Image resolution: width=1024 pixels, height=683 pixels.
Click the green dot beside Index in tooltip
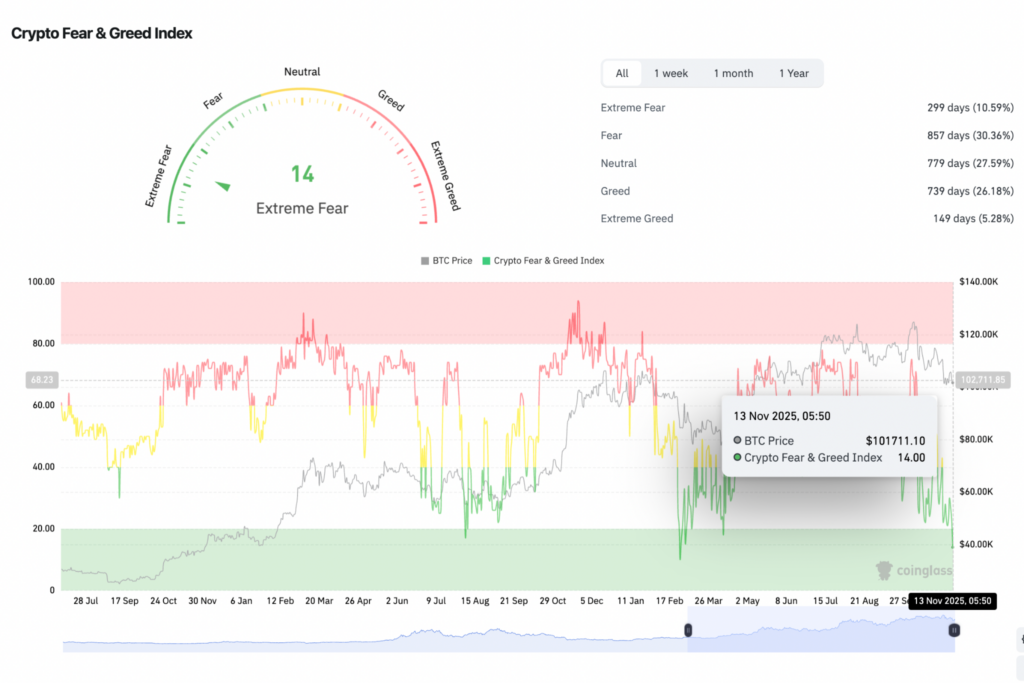(x=738, y=457)
